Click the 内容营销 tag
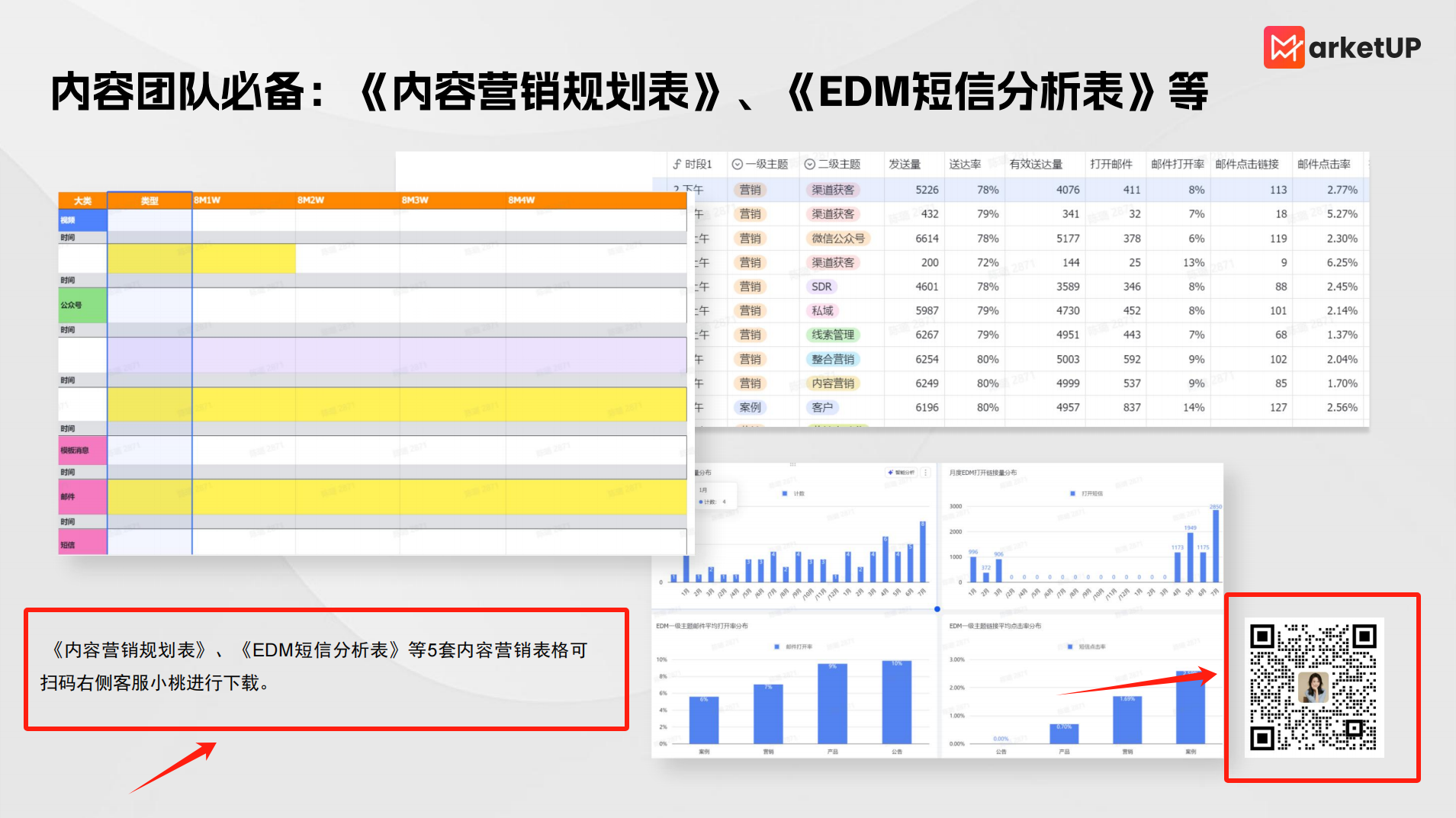Image resolution: width=1456 pixels, height=818 pixels. point(833,383)
